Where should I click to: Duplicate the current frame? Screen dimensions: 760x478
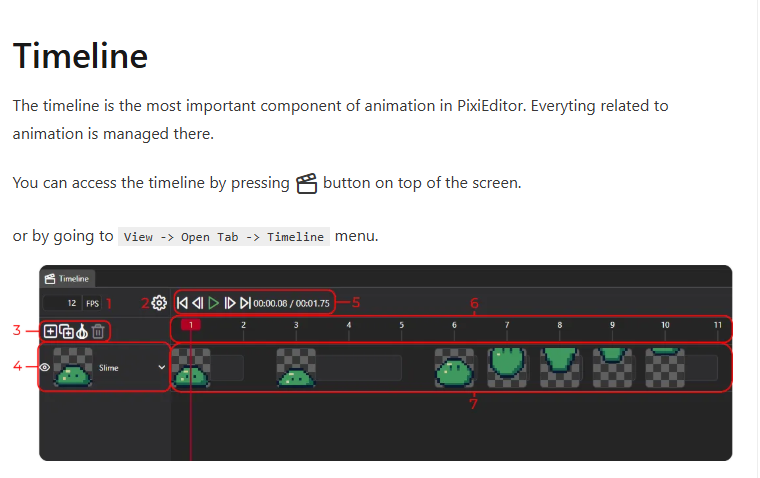66,331
